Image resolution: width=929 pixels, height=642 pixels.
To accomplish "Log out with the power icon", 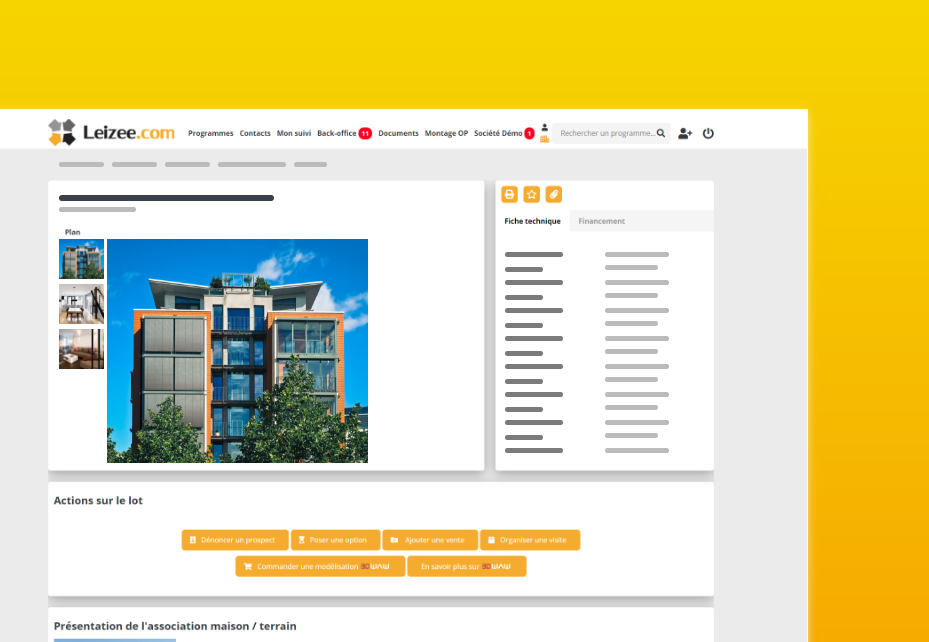I will 708,132.
